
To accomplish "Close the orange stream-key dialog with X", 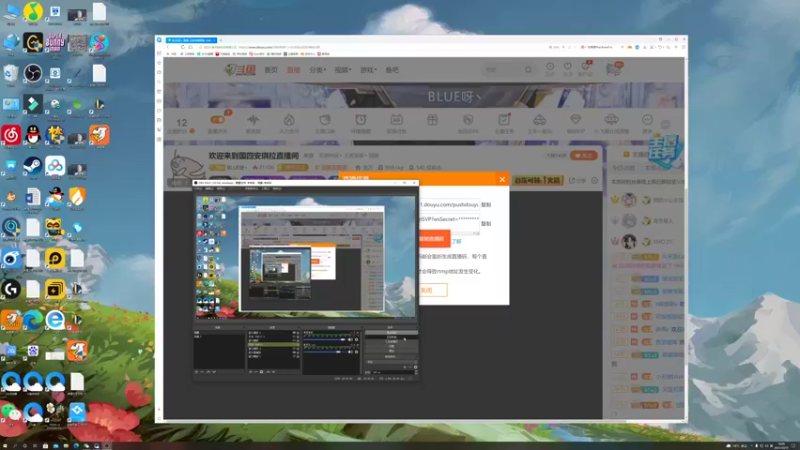I will point(502,179).
